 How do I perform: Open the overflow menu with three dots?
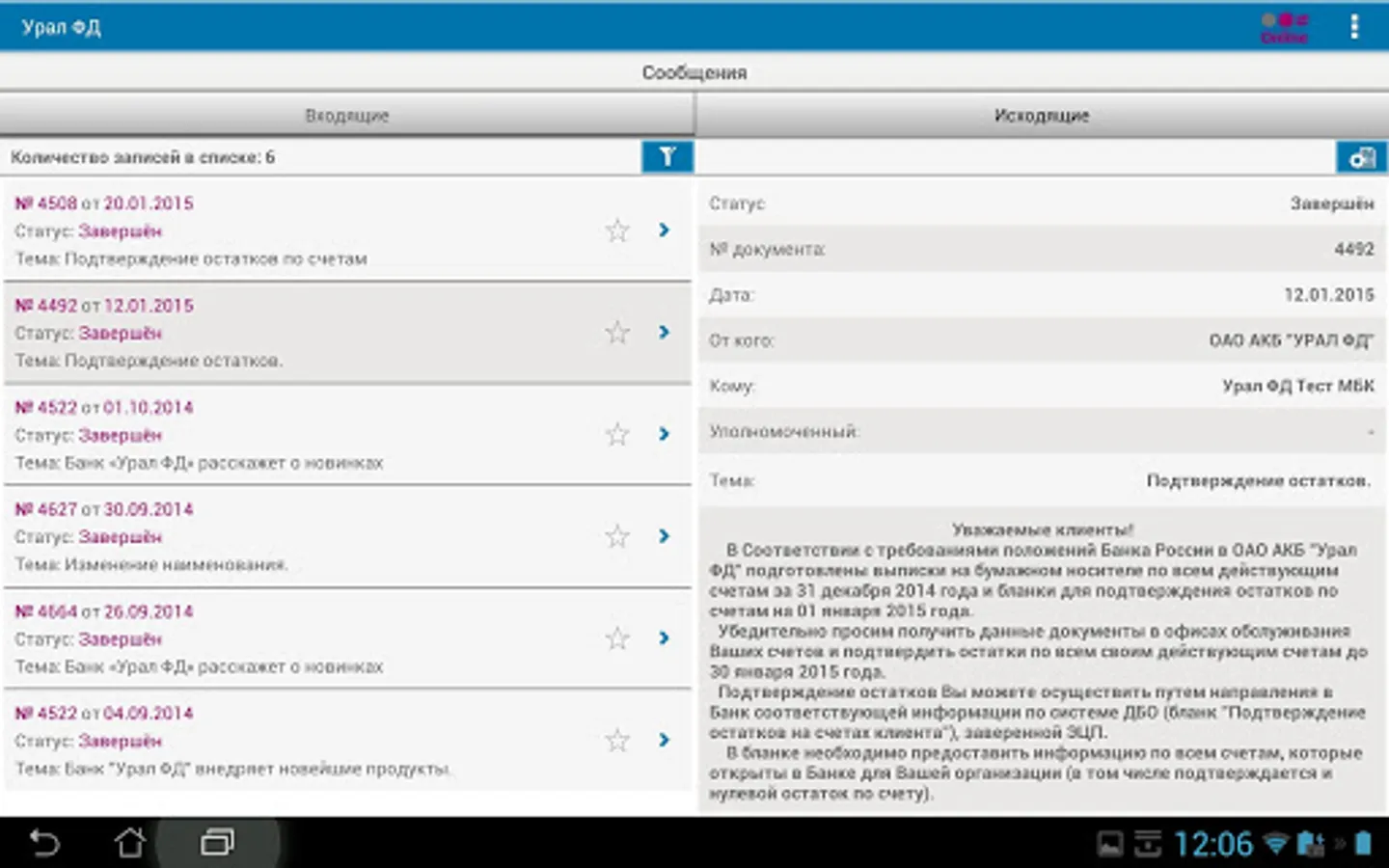(1354, 27)
